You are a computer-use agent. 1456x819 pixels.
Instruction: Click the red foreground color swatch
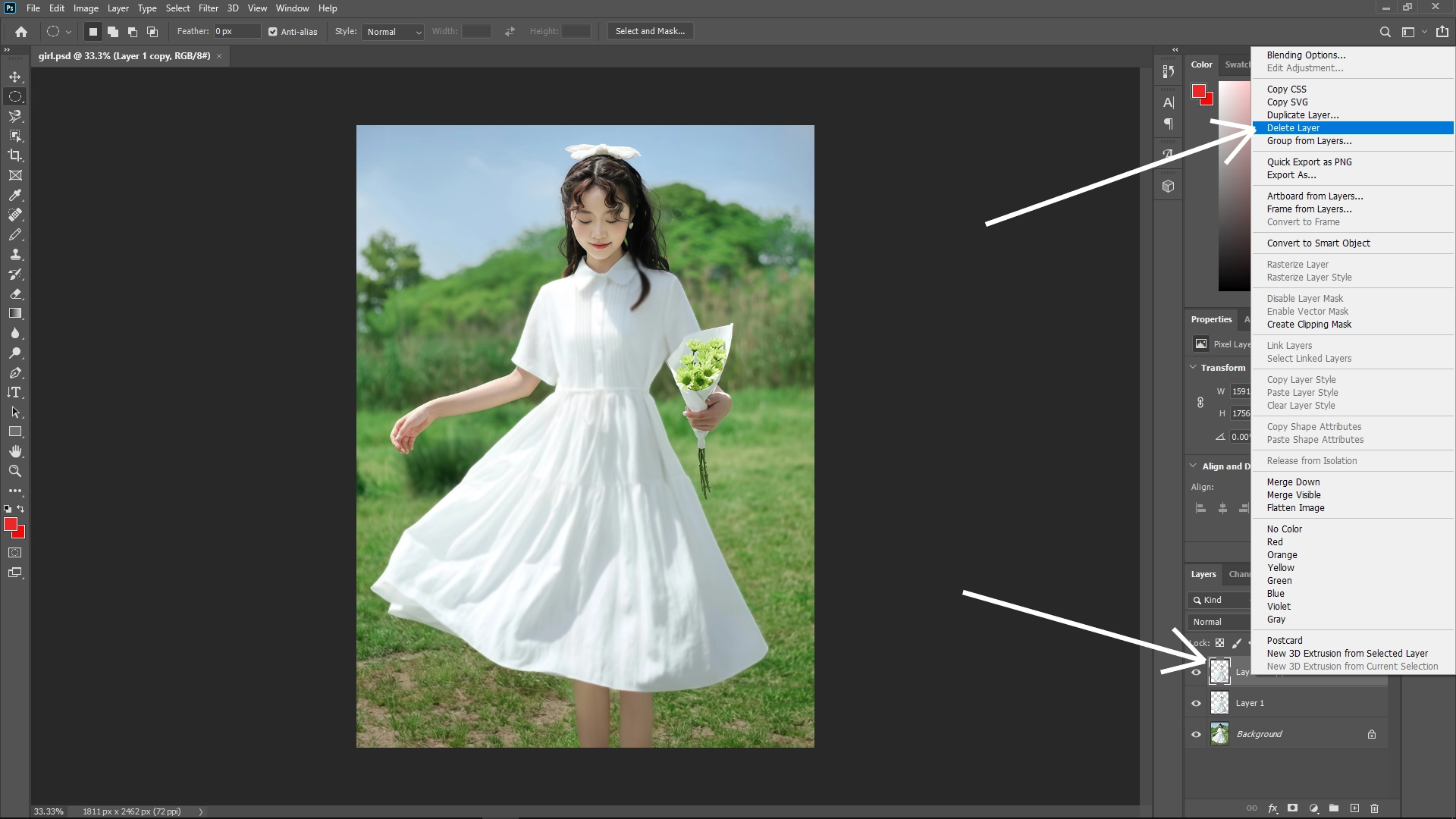point(11,524)
